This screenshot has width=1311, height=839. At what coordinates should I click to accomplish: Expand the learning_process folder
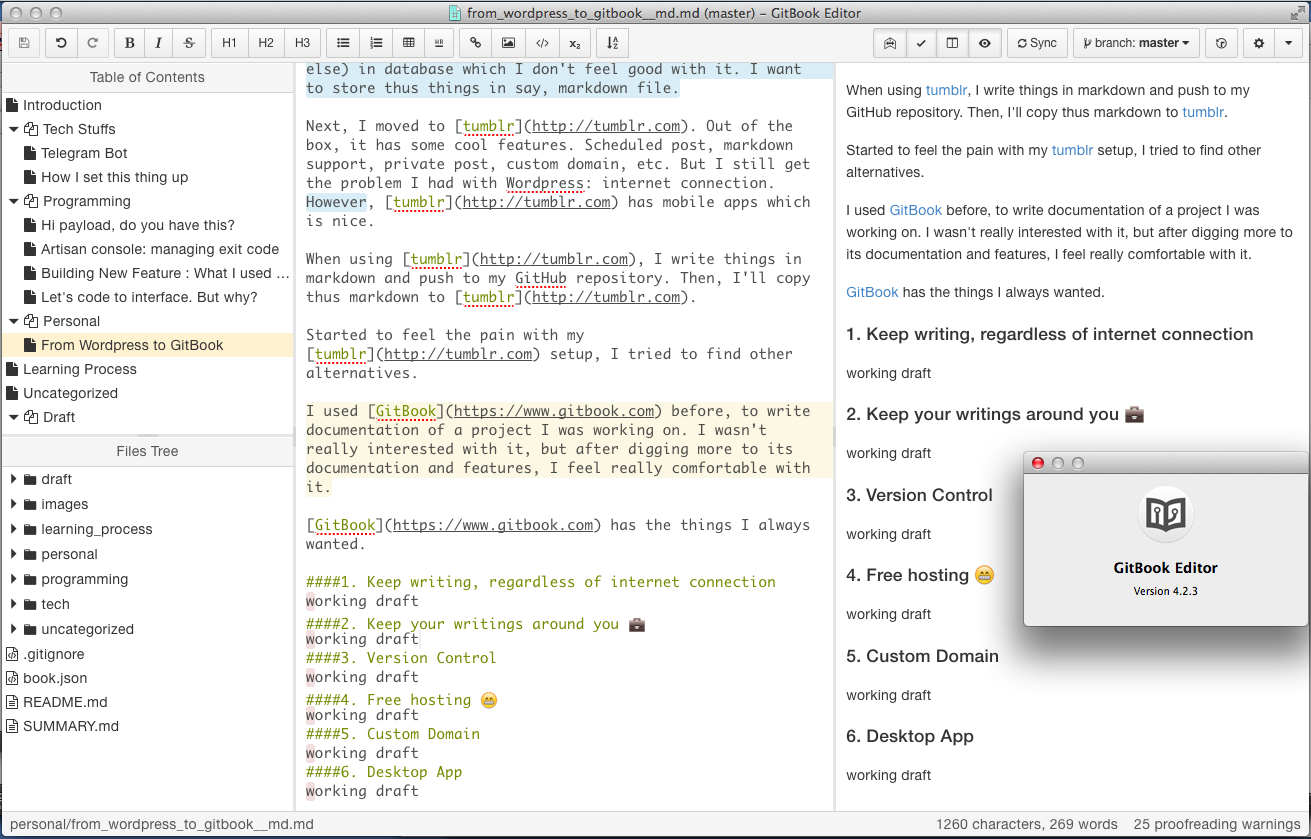13,529
